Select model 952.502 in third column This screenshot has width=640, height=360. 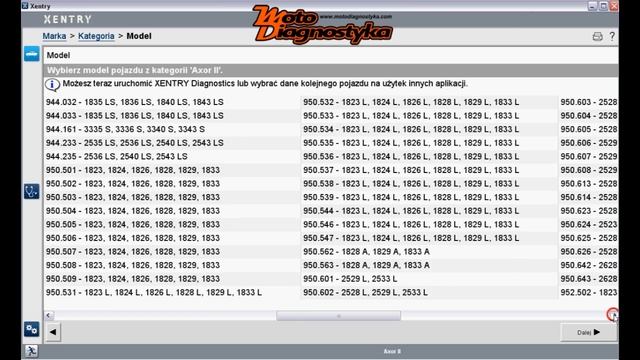click(588, 292)
